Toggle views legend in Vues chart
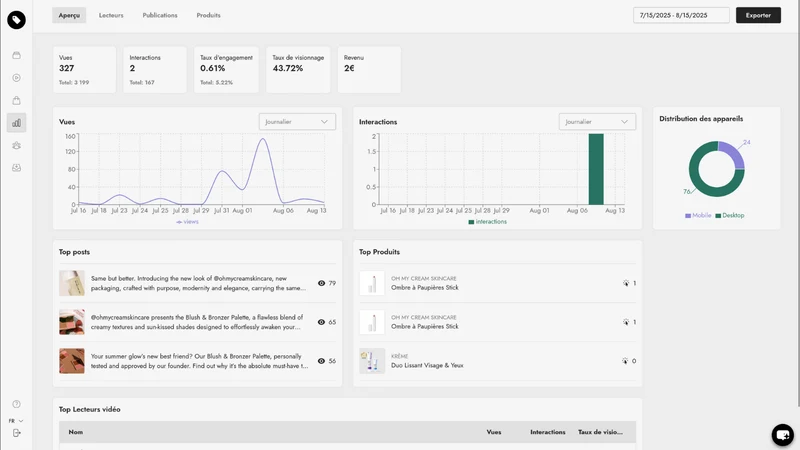Image resolution: width=800 pixels, height=450 pixels. (187, 222)
